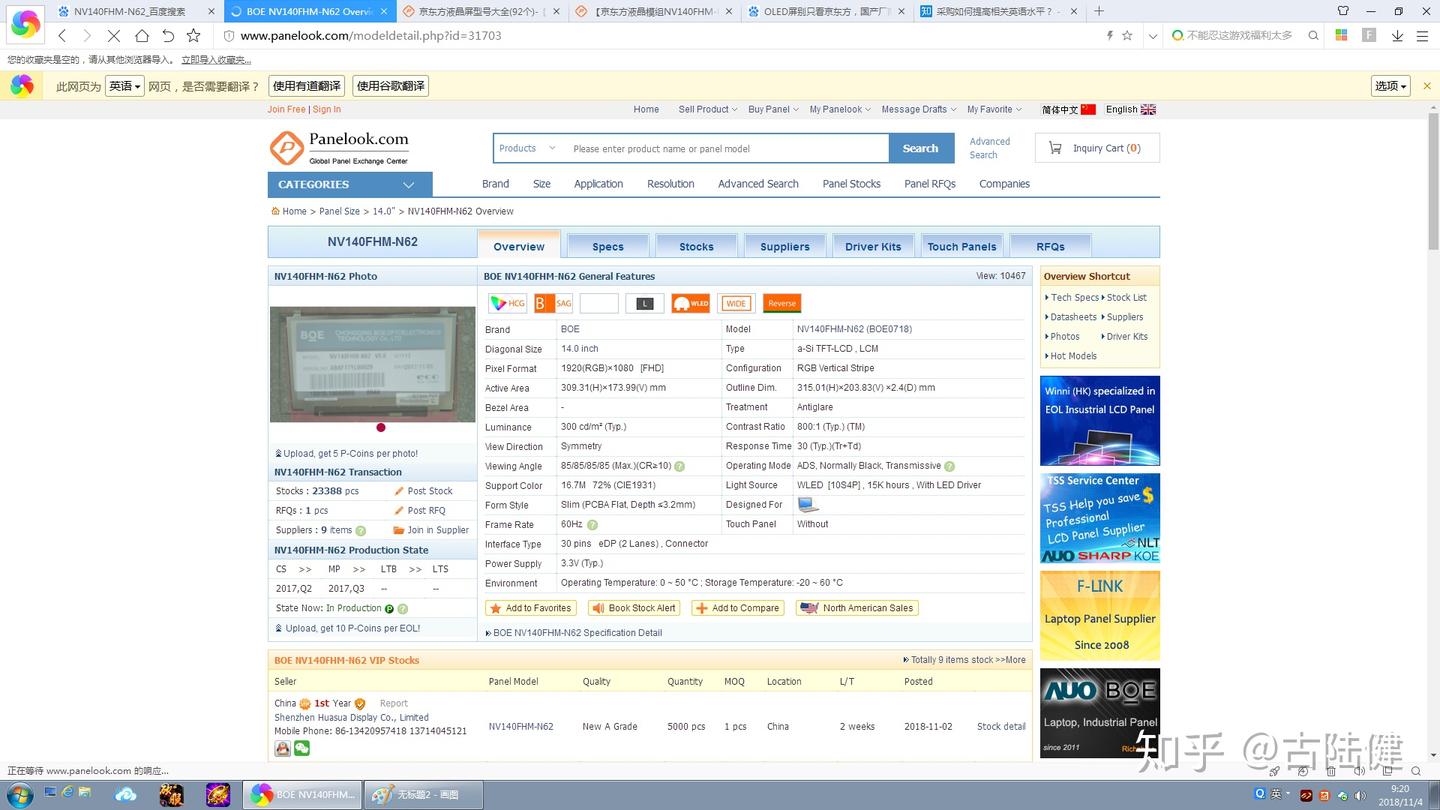This screenshot has height=810, width=1440.
Task: Open the Datasheets shortcut link
Action: pyautogui.click(x=1072, y=317)
